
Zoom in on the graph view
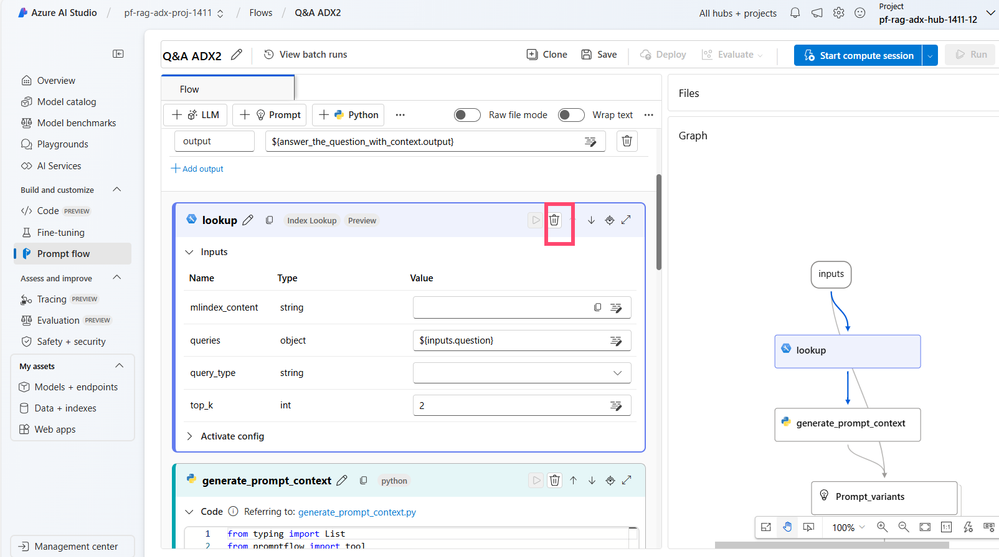pyautogui.click(x=882, y=527)
